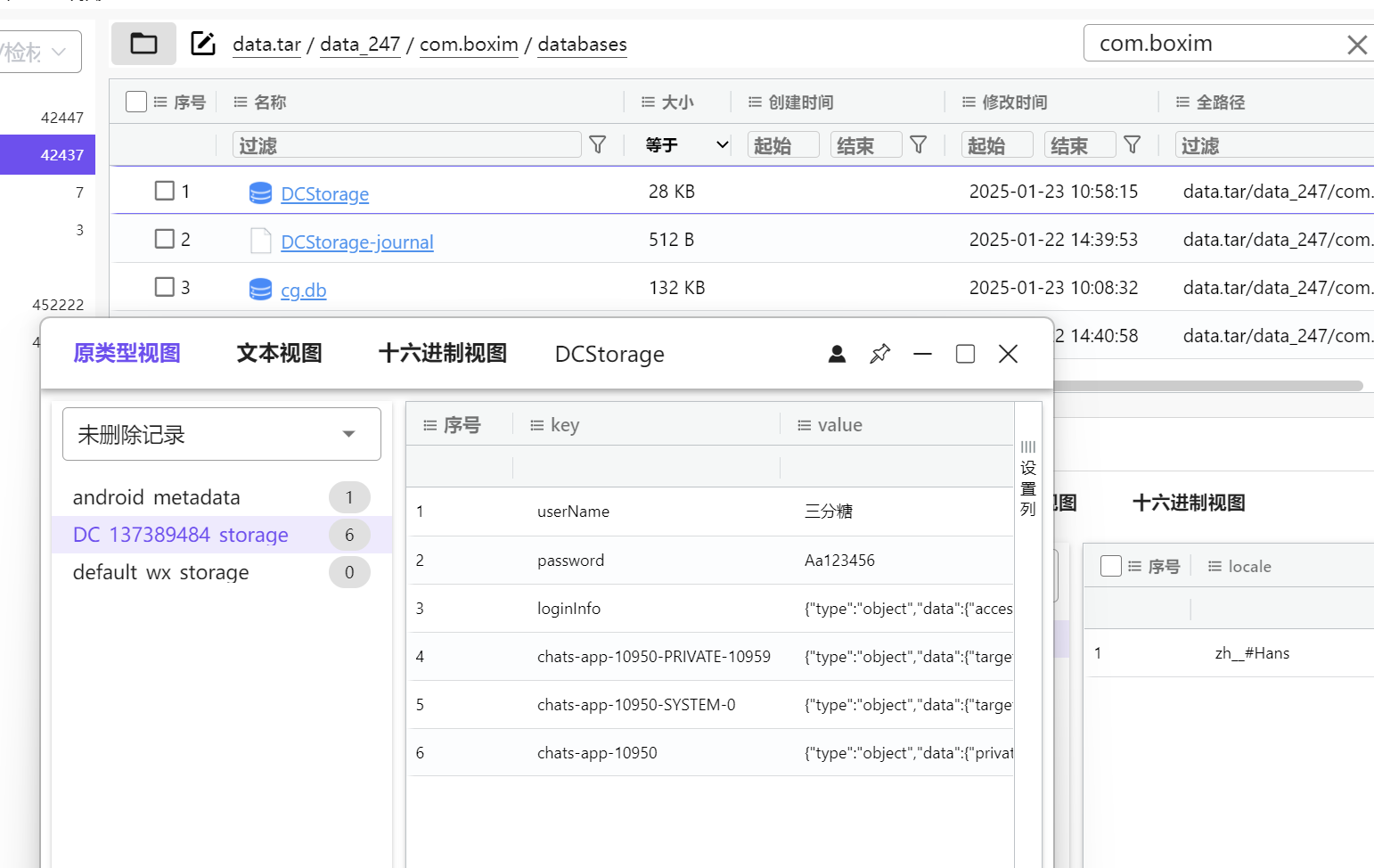Check the checkbox for row 3 cg.db
Image resolution: width=1374 pixels, height=868 pixels.
[x=165, y=287]
